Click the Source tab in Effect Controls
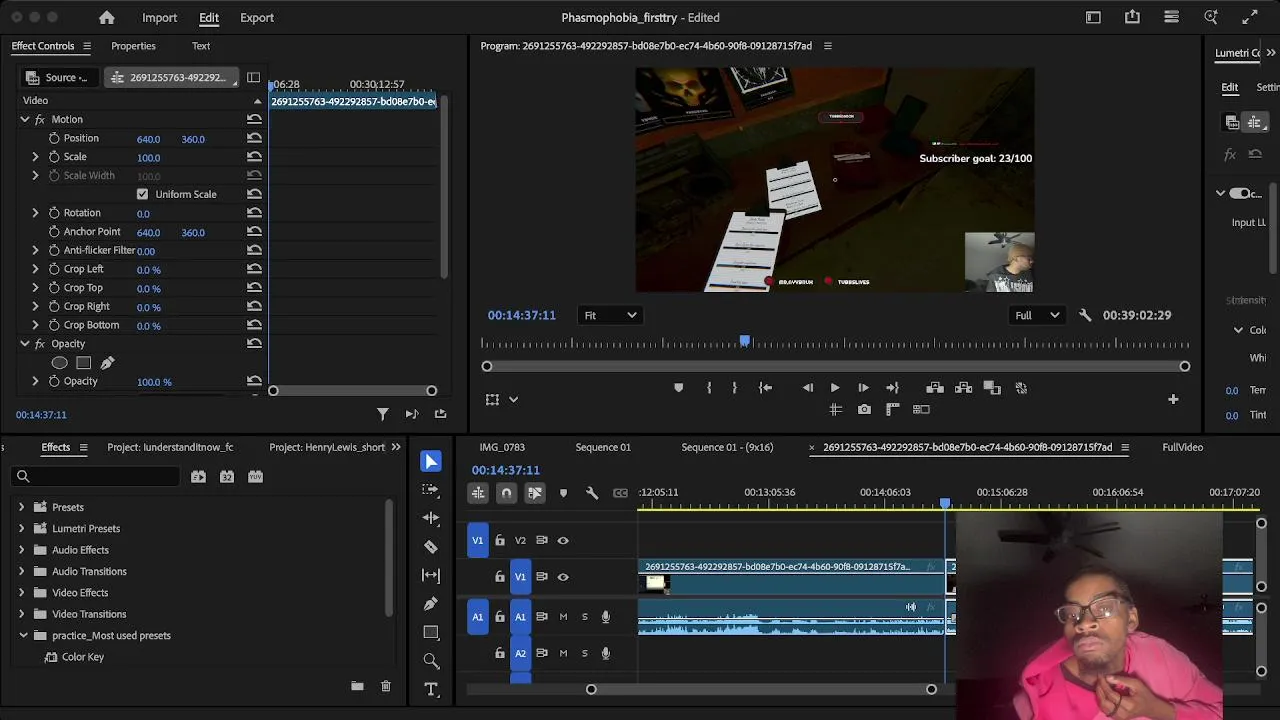 pos(57,77)
